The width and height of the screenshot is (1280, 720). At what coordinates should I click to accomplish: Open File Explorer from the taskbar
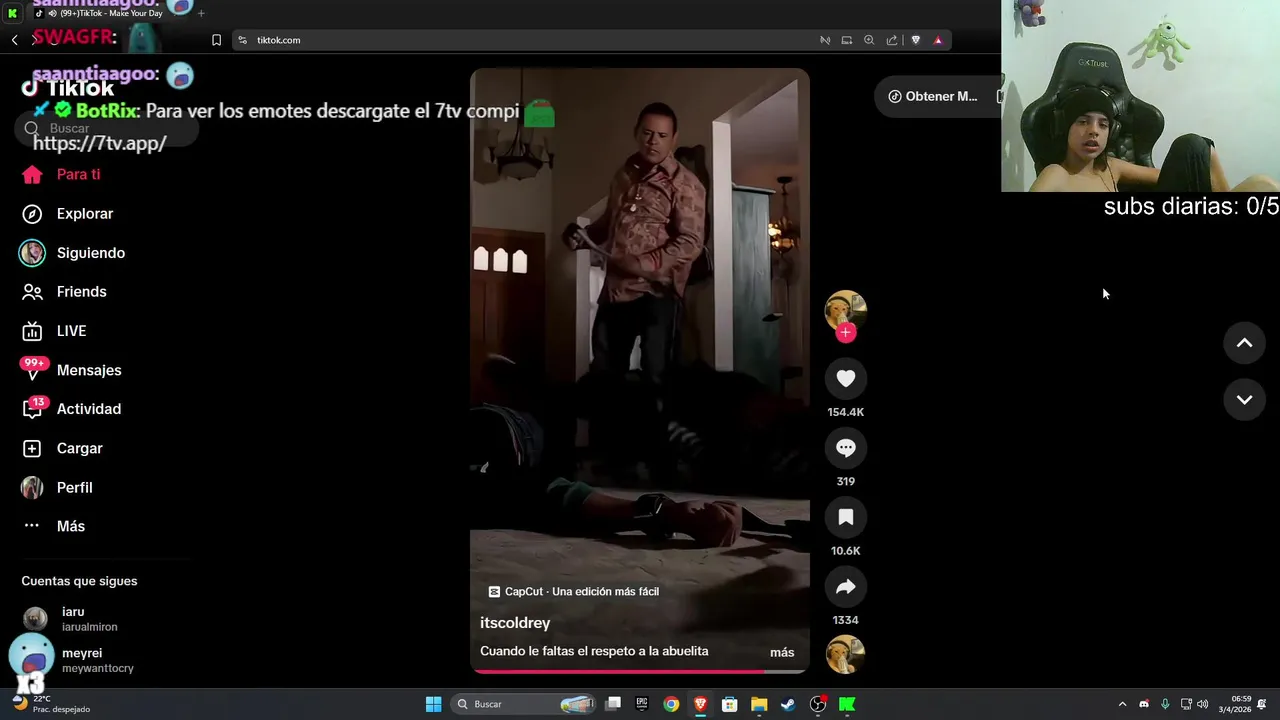[x=759, y=704]
